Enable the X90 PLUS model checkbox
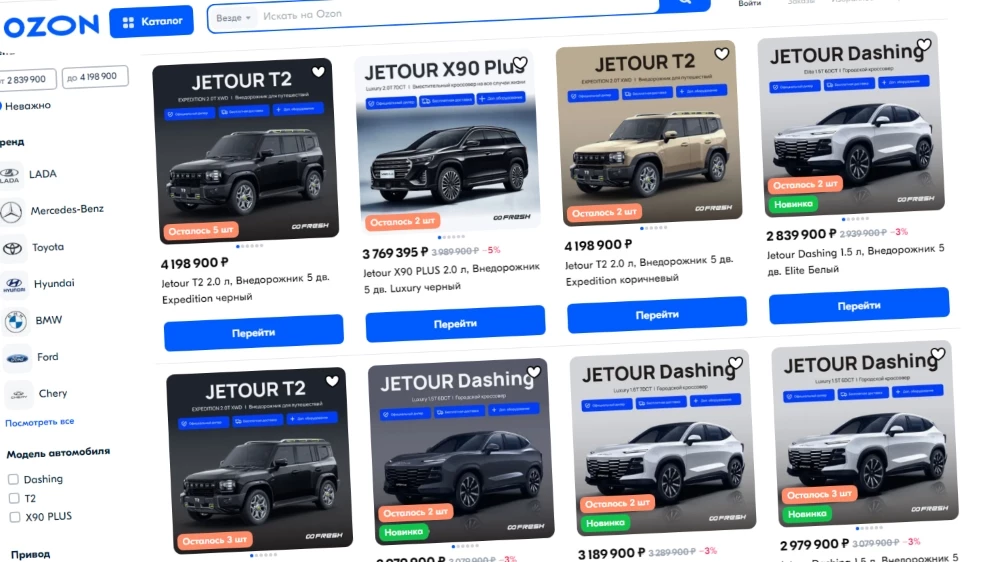 coord(15,517)
